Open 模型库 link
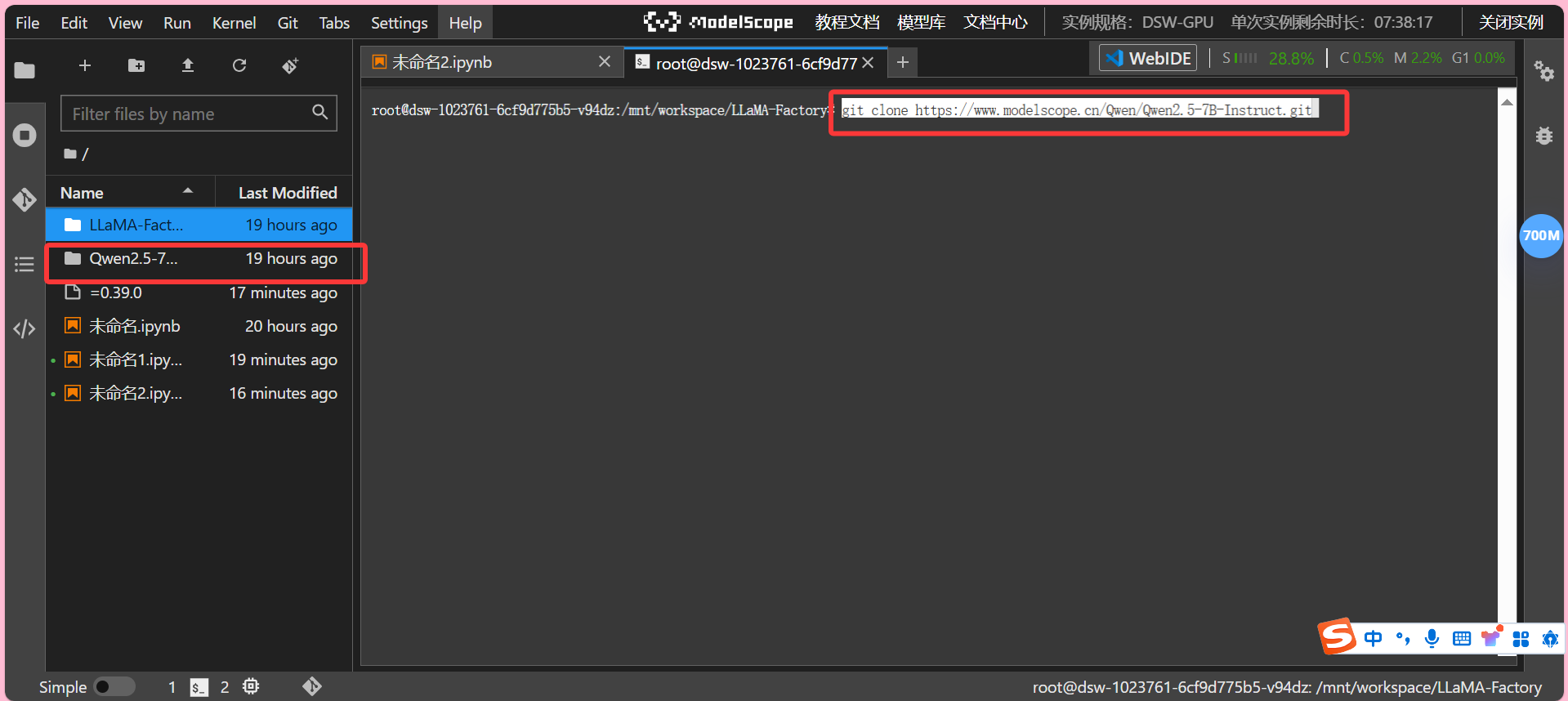 921,22
